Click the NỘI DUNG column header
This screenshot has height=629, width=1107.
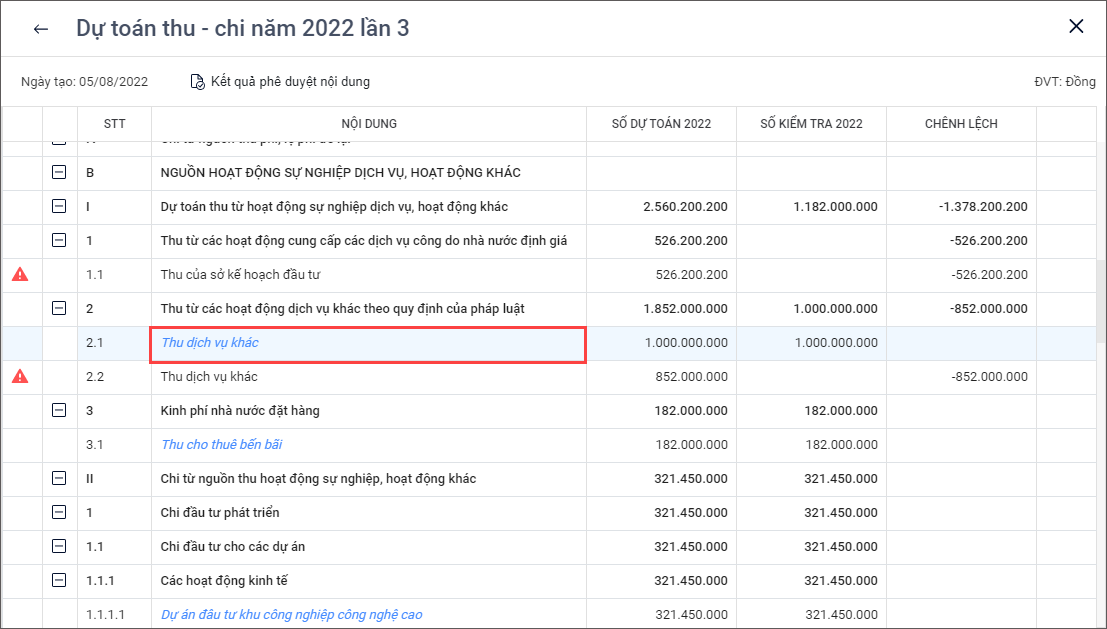[368, 124]
